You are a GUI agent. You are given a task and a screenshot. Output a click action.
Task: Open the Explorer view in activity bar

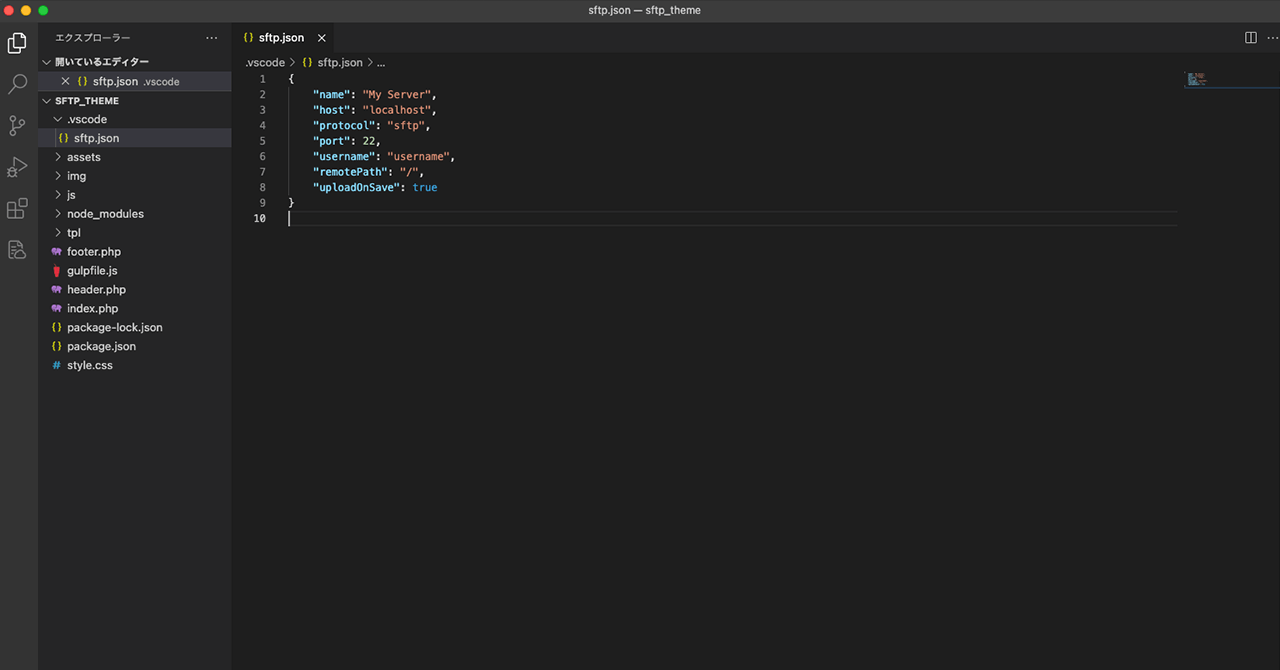pyautogui.click(x=17, y=43)
